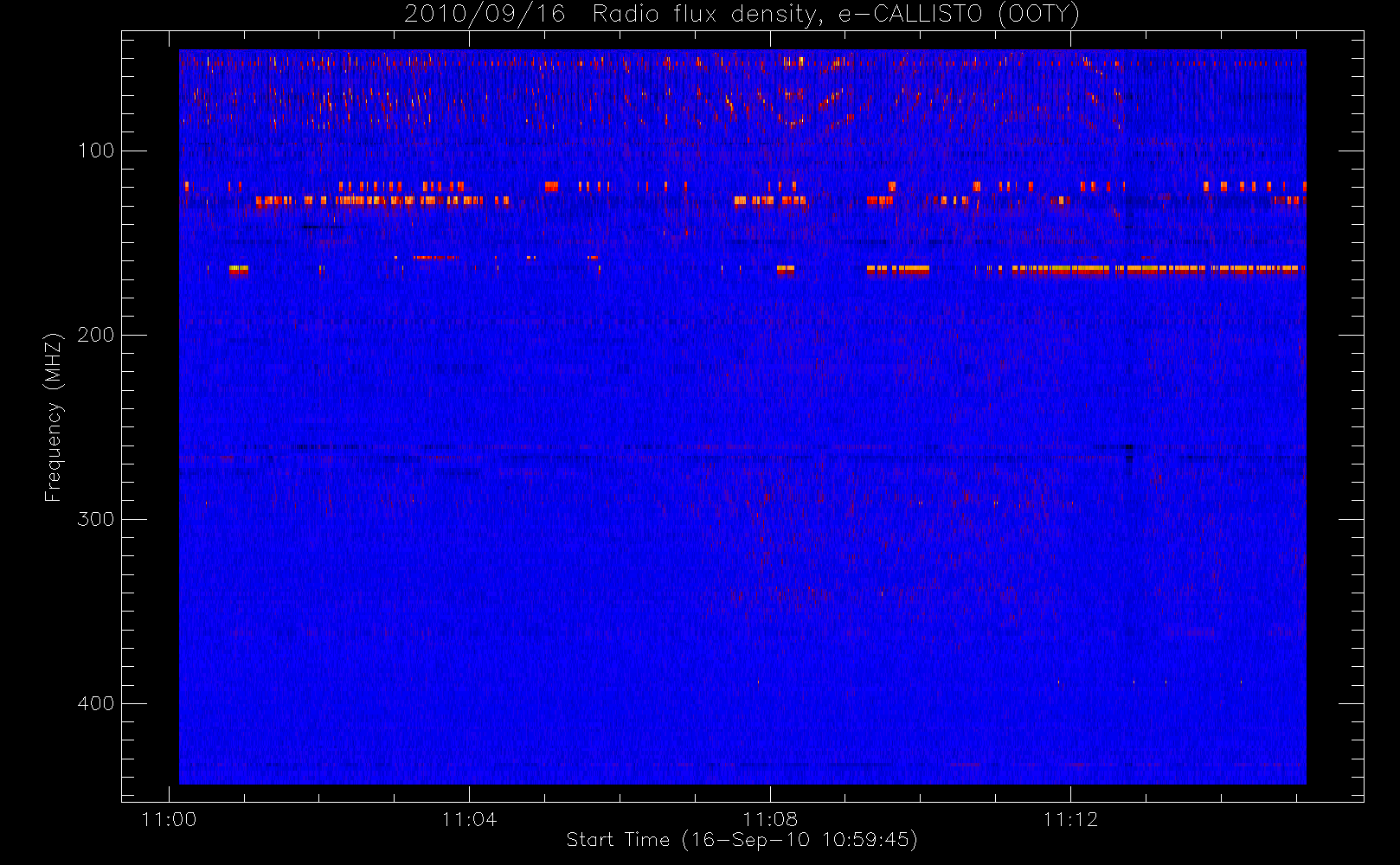Click the '300' frequency tick label
1400x865 pixels.
point(95,519)
